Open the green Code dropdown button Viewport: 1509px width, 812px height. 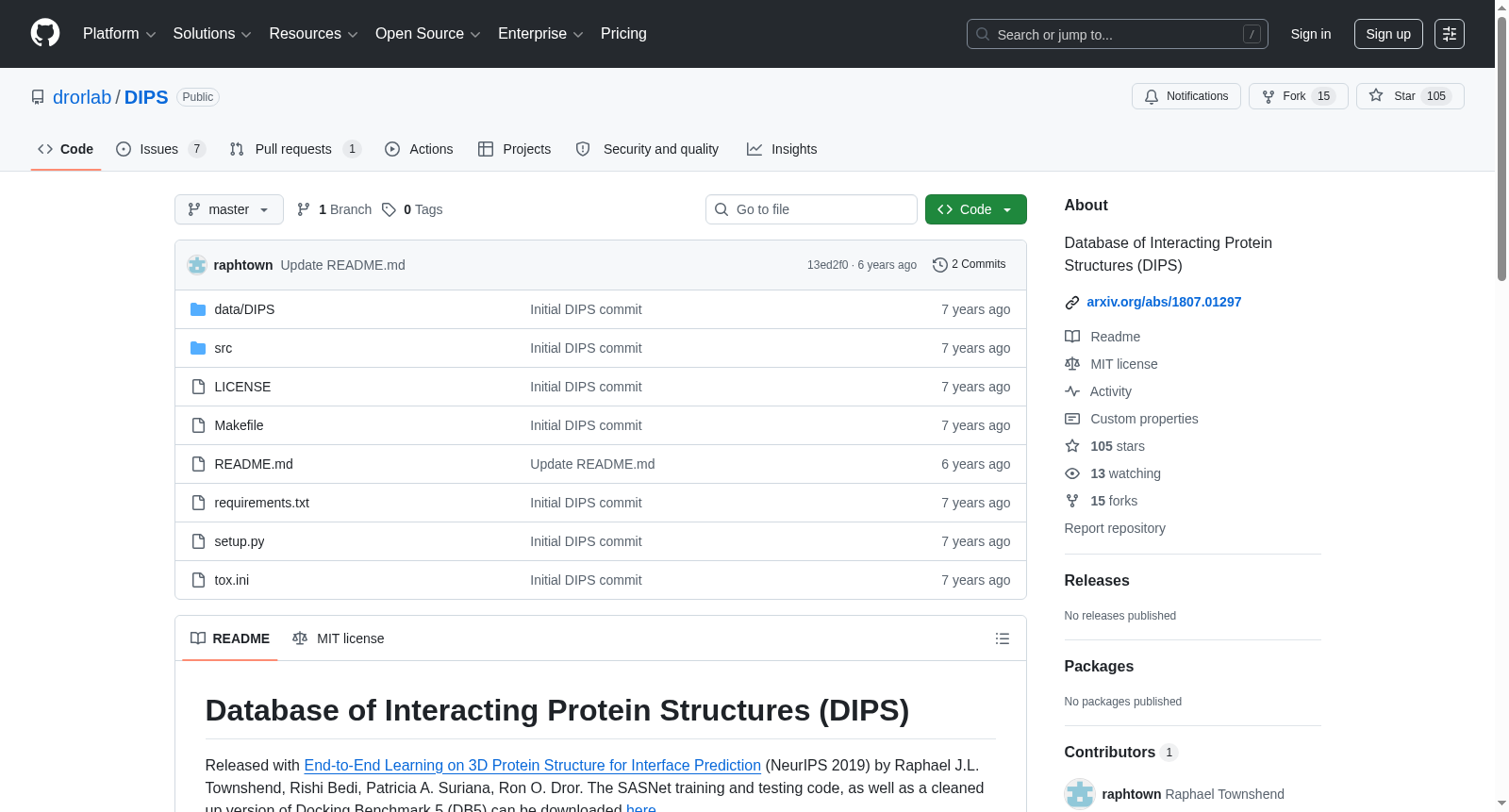[x=975, y=209]
